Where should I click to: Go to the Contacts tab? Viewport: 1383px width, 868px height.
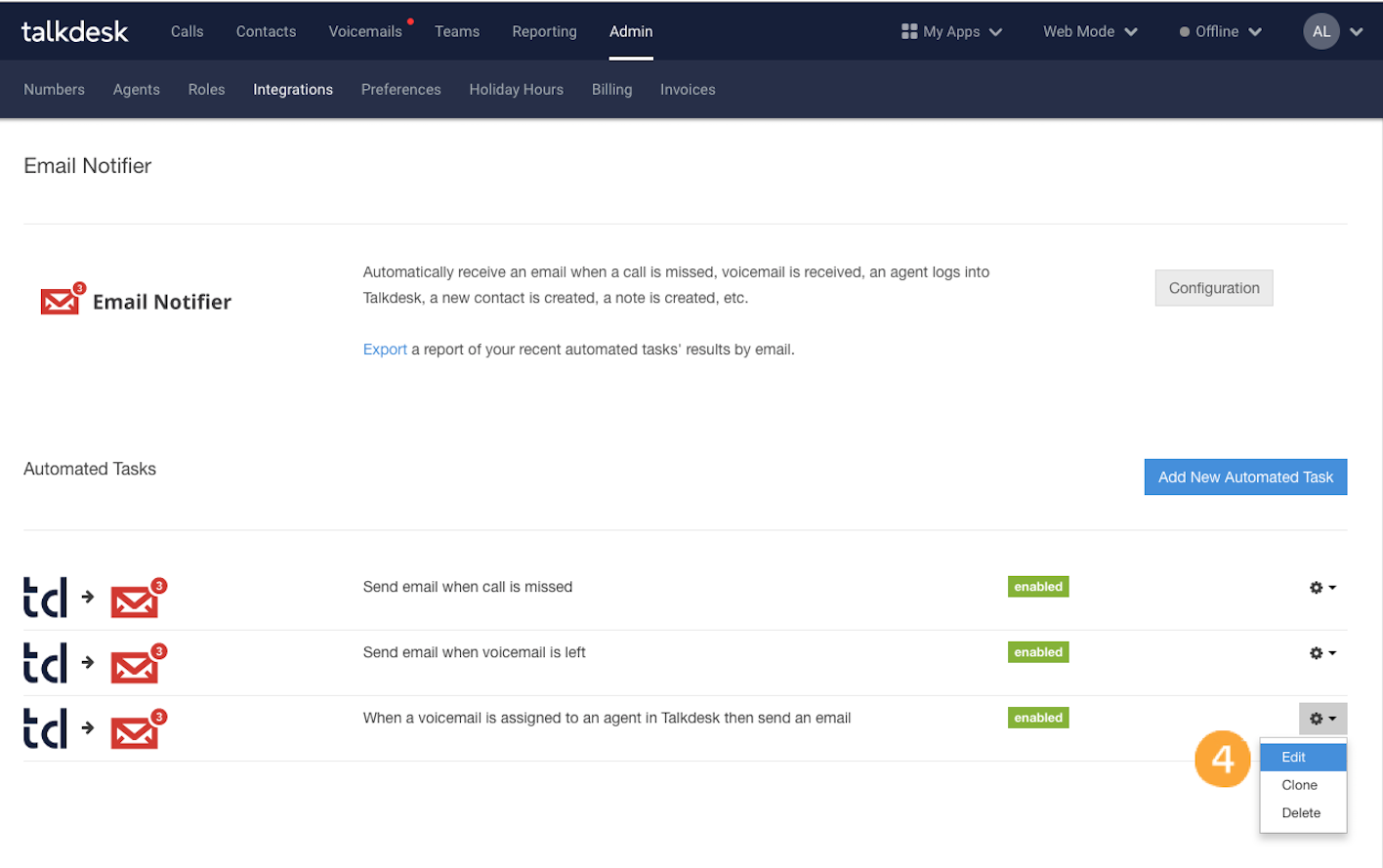coord(266,31)
